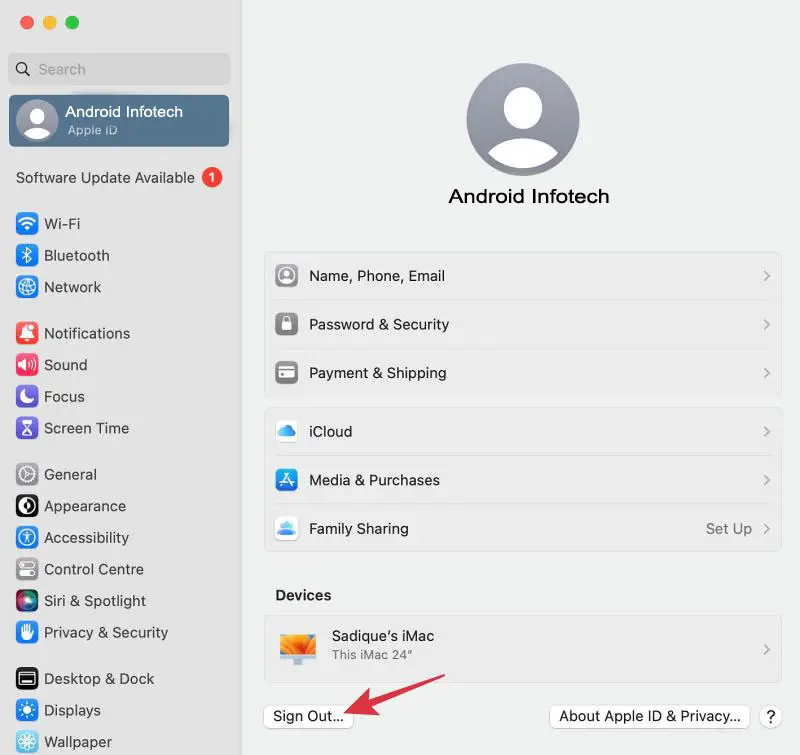Click the help question mark button
Screen dimensions: 800x755
[x=770, y=717]
